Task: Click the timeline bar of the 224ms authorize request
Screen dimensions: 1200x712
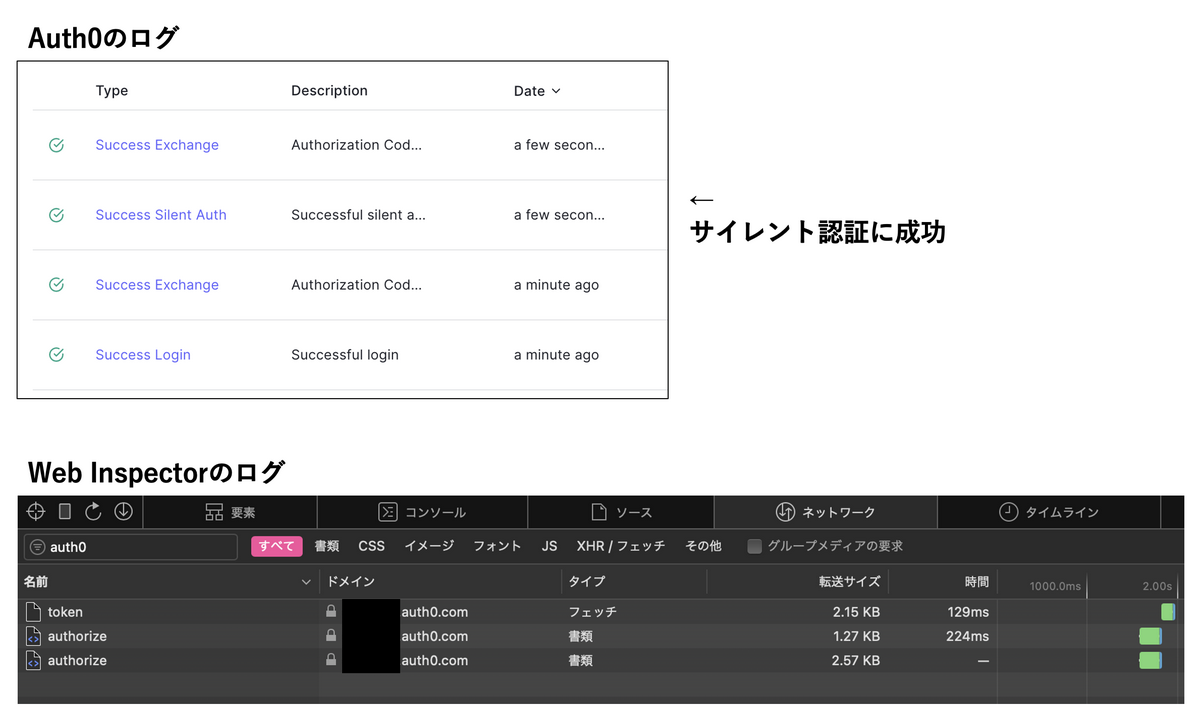Action: (1150, 636)
